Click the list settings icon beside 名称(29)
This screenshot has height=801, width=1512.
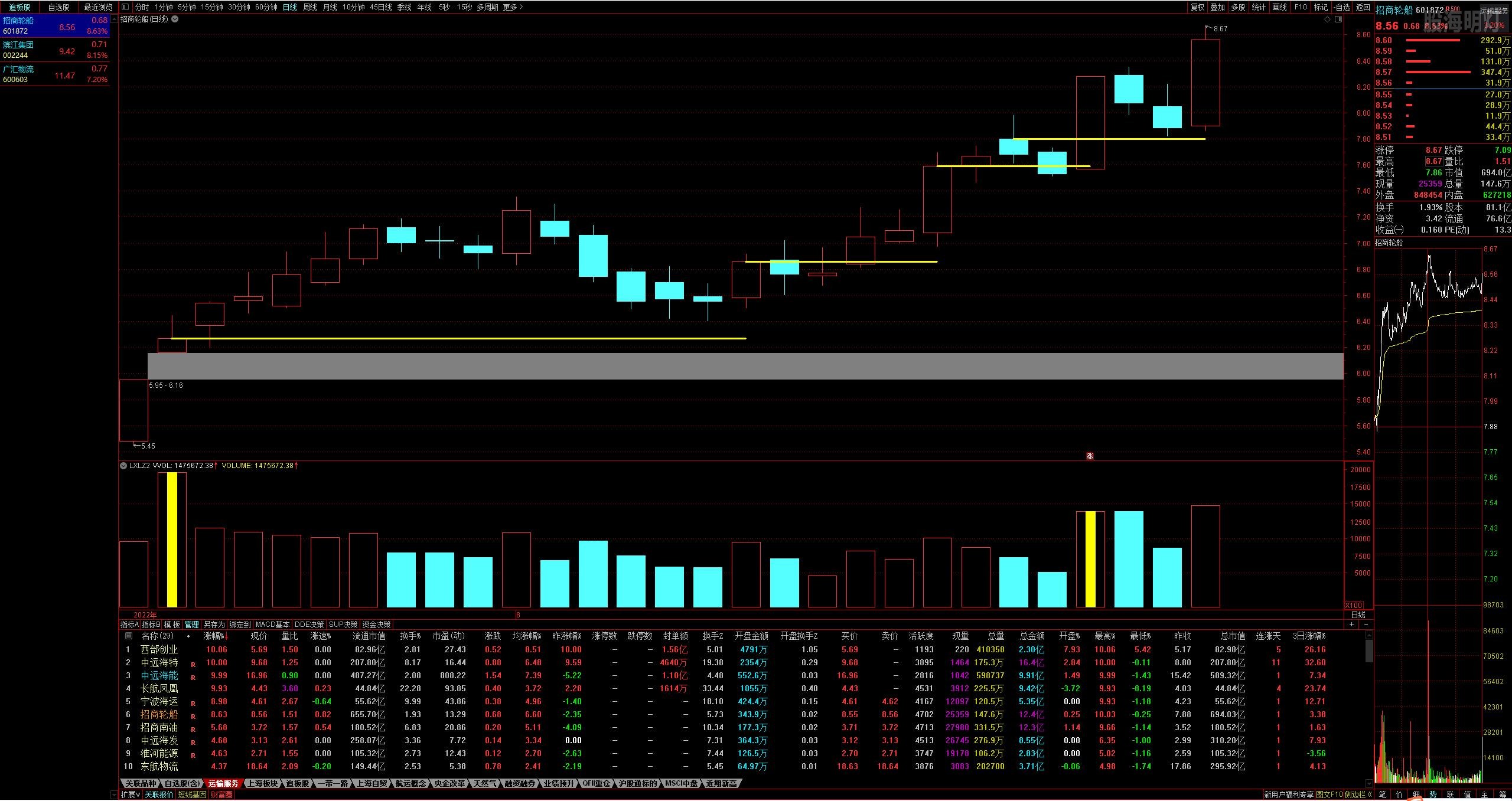pos(129,636)
